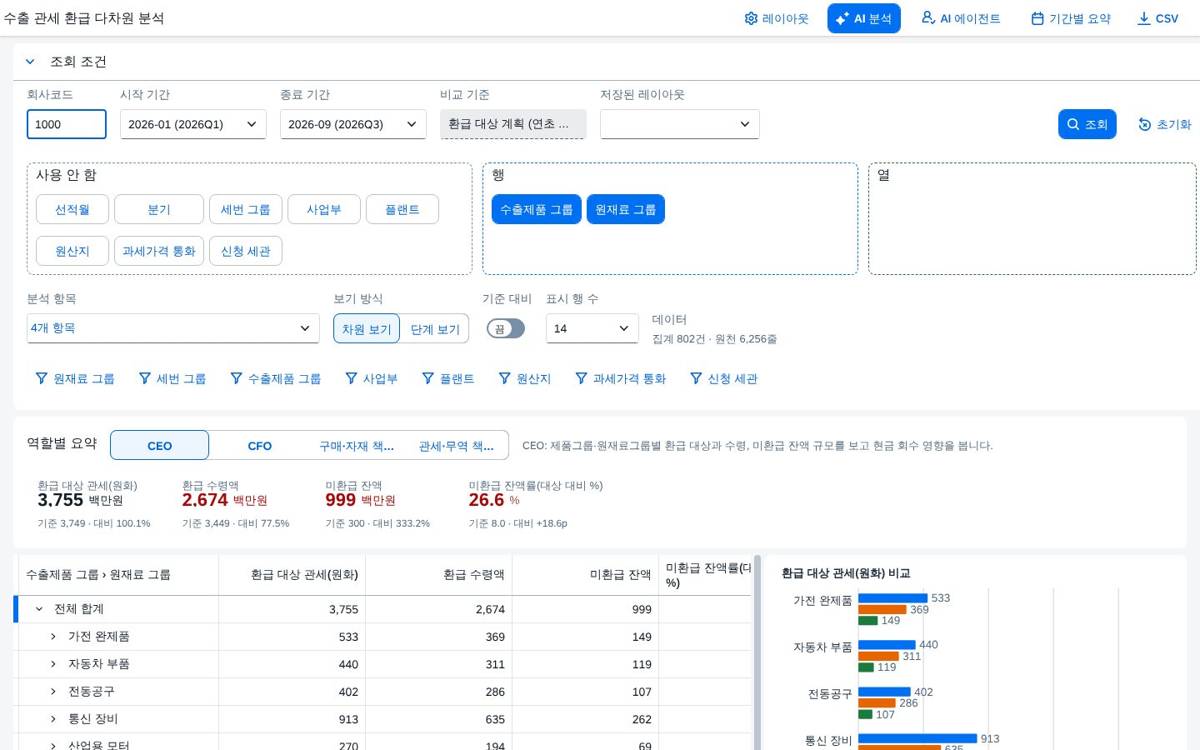
Task: Switch to the CFO role tab
Action: tap(260, 445)
